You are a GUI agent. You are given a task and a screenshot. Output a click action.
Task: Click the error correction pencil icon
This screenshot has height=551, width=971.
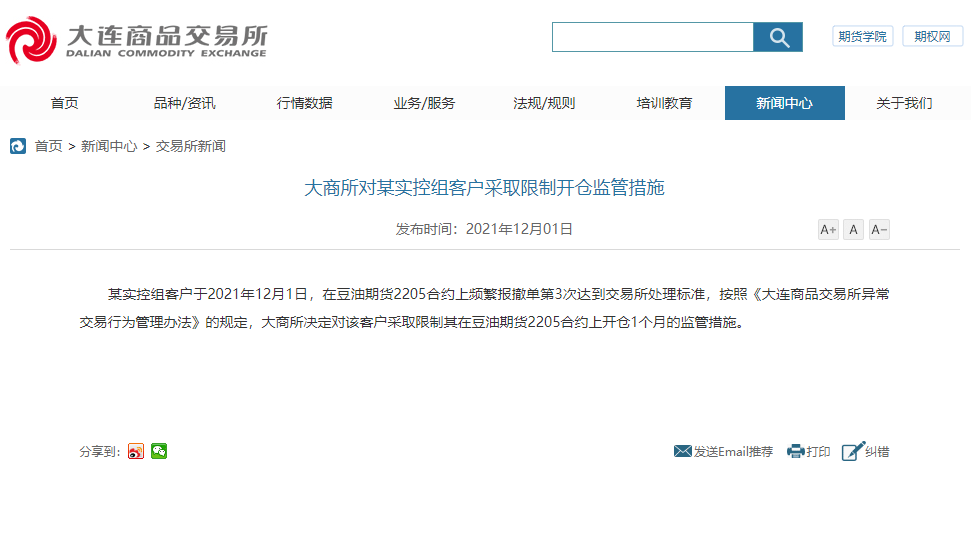[x=852, y=451]
